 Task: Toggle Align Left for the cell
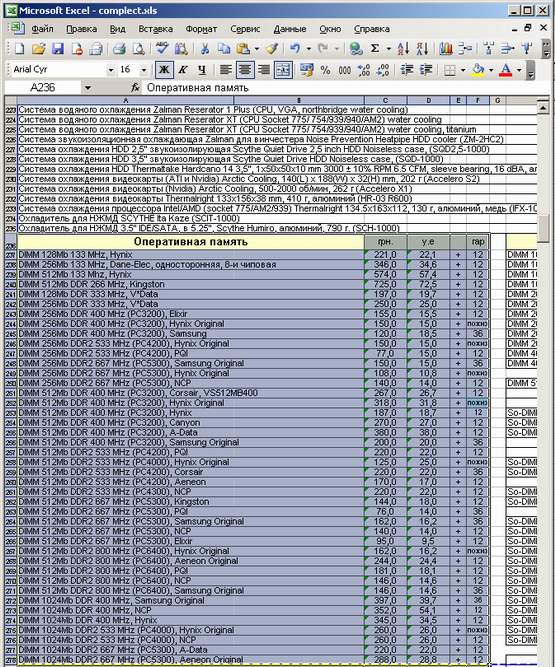225,70
